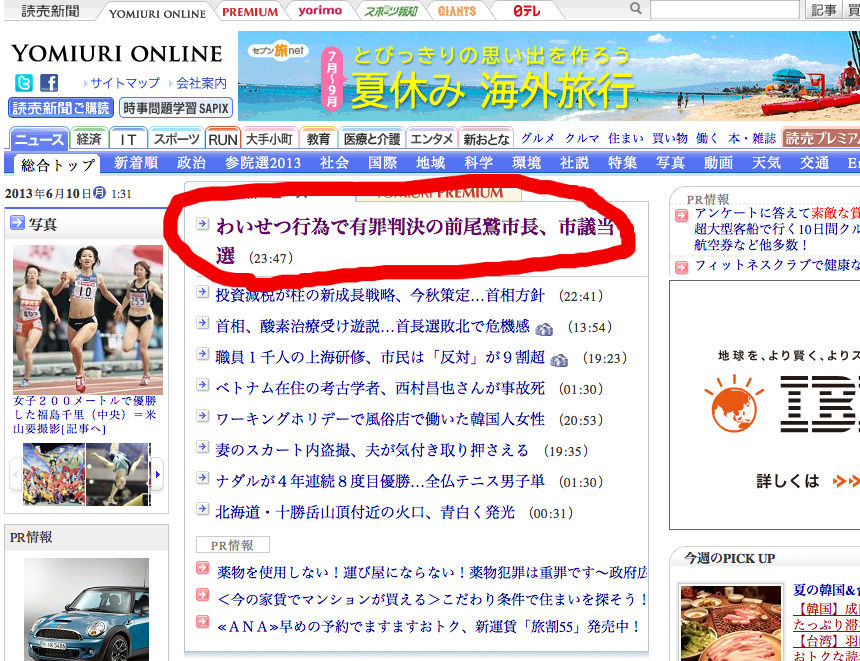Open the yorimo top tab

coord(320,10)
